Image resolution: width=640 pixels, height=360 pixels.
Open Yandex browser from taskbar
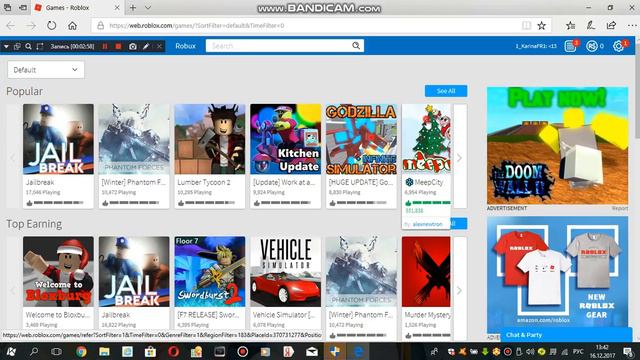point(288,351)
